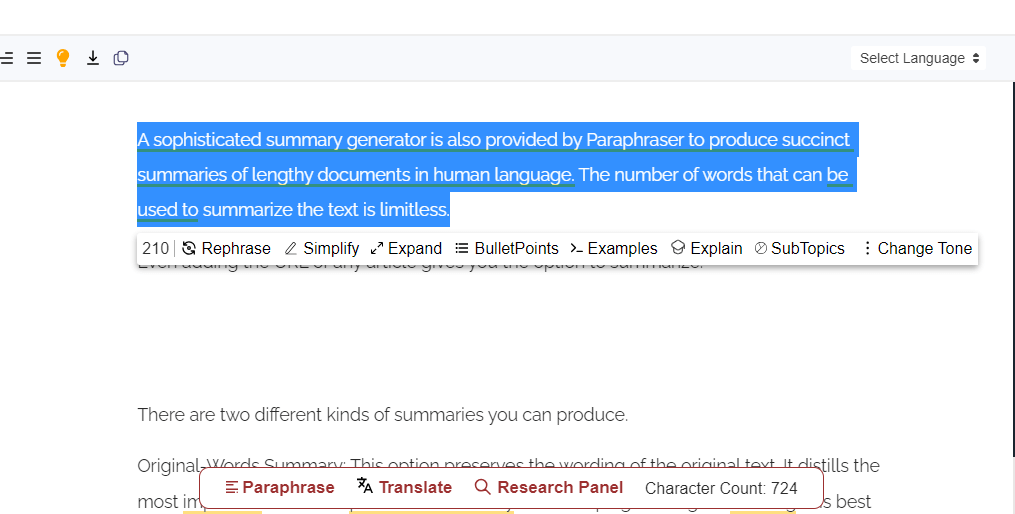The height and width of the screenshot is (514, 1015).
Task: Click the Character Count display
Action: (x=721, y=488)
